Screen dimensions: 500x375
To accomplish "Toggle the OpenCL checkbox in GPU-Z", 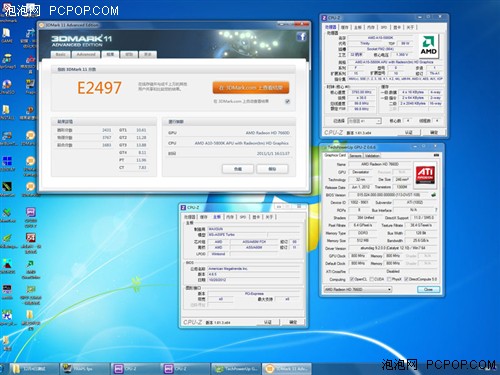I will (351, 279).
